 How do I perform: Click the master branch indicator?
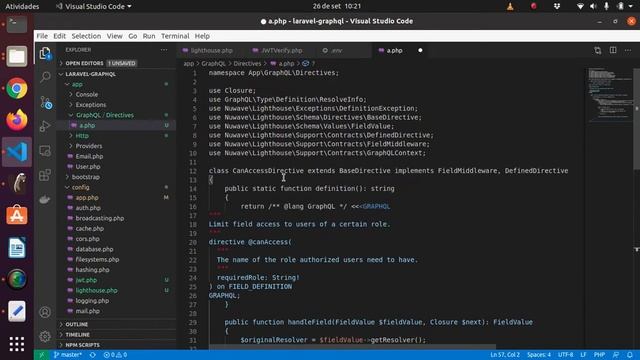(x=67, y=355)
